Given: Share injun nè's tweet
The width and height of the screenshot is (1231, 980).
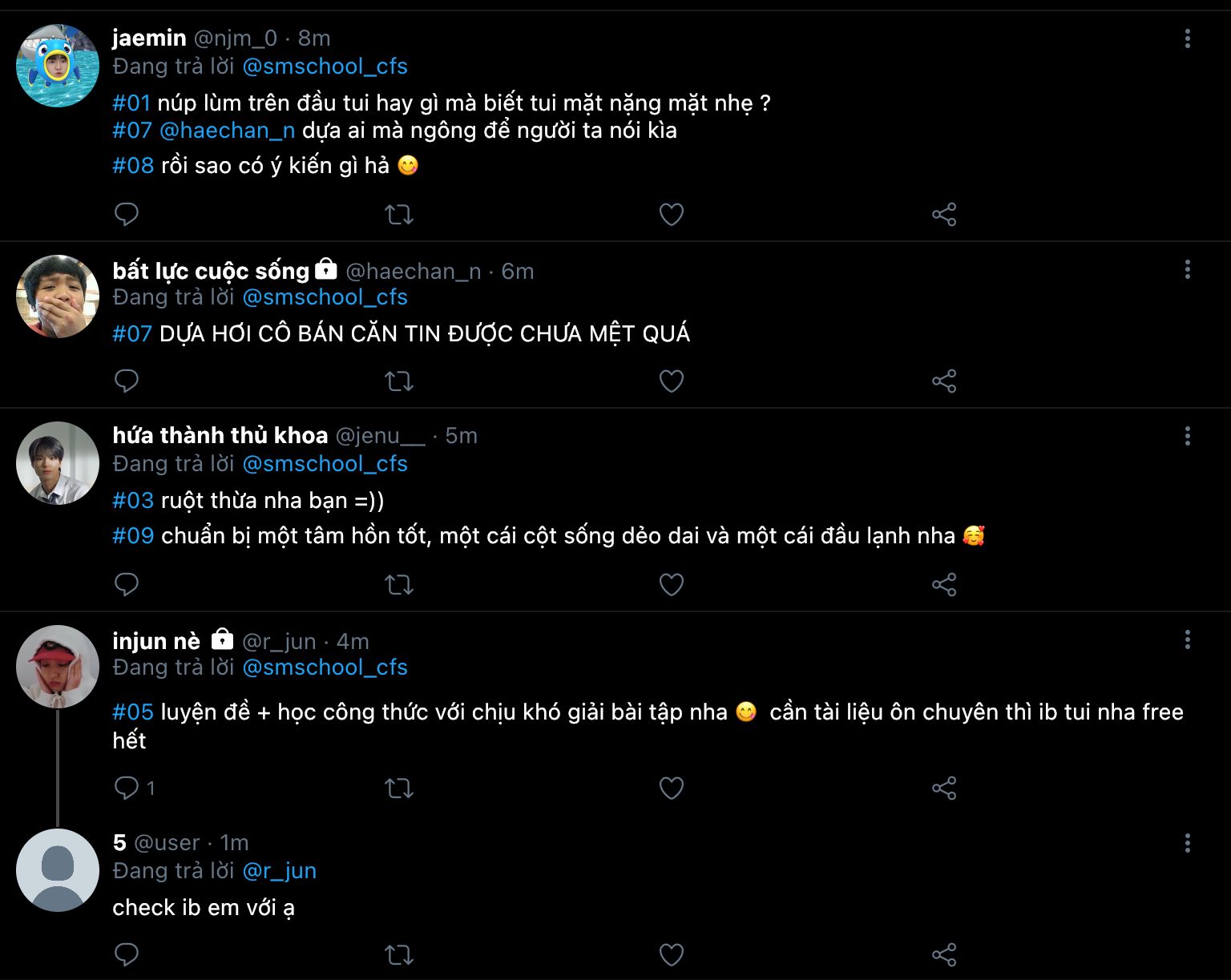Looking at the screenshot, I should click(944, 788).
